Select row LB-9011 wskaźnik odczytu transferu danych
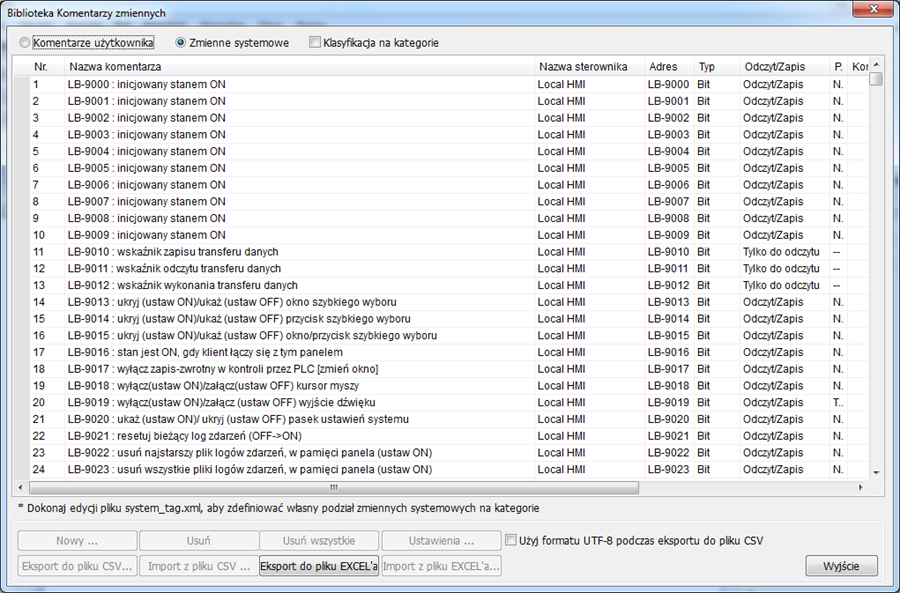900x593 pixels. pyautogui.click(x=440, y=269)
